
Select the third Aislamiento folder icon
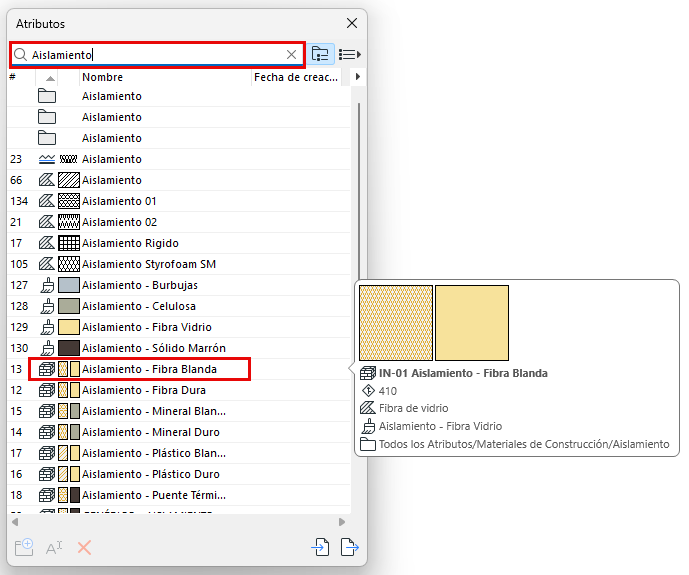pos(47,138)
